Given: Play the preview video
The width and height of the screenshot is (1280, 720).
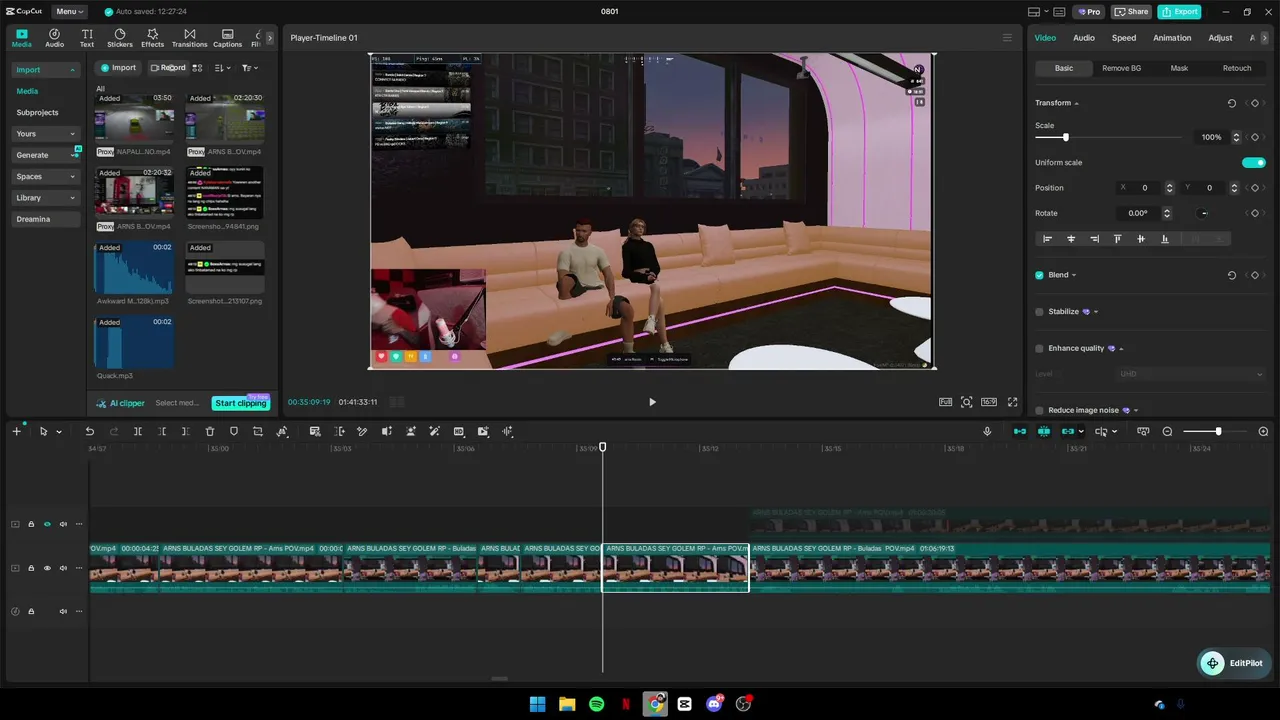Looking at the screenshot, I should (652, 402).
